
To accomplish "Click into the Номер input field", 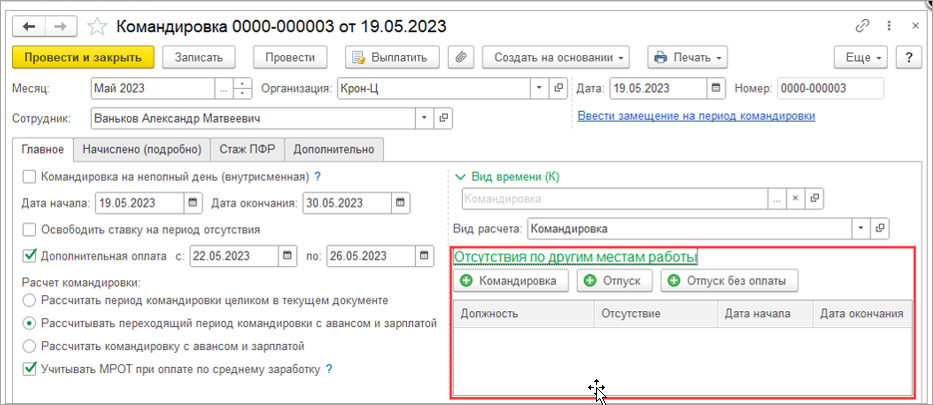I will coord(830,88).
